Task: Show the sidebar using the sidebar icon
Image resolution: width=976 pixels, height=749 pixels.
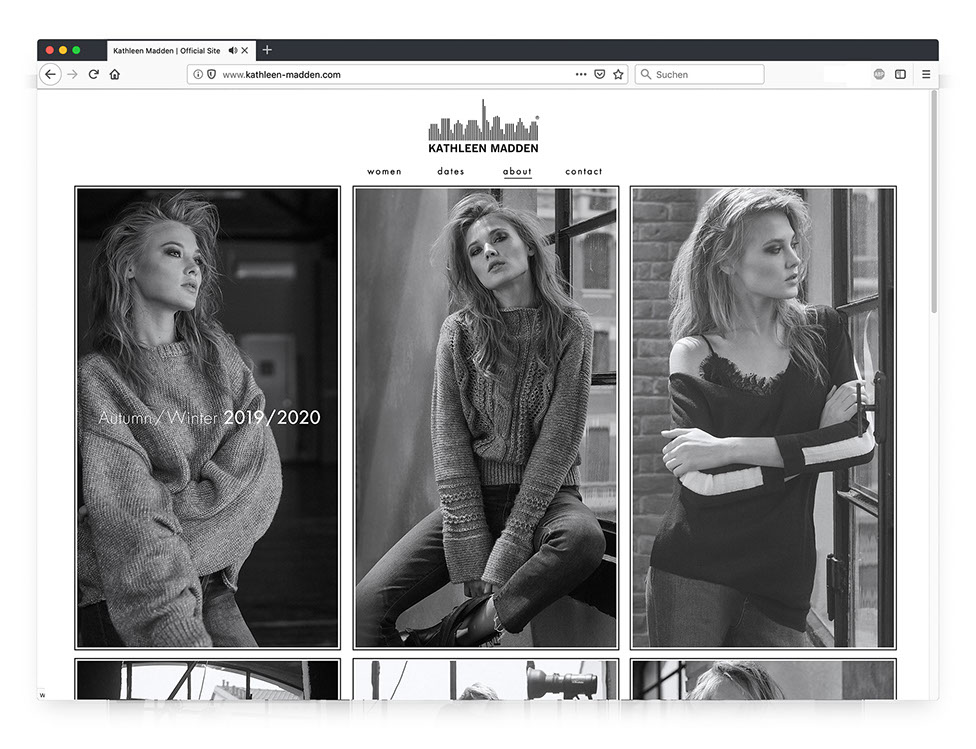Action: point(900,75)
